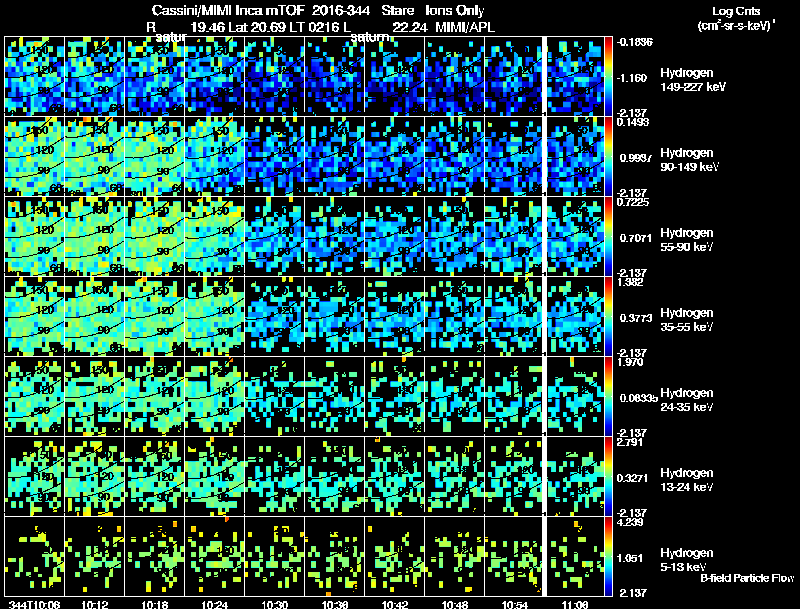The width and height of the screenshot is (800, 609).
Task: Select the 13-24 keV panel at 10:18
Action: [x=155, y=476]
